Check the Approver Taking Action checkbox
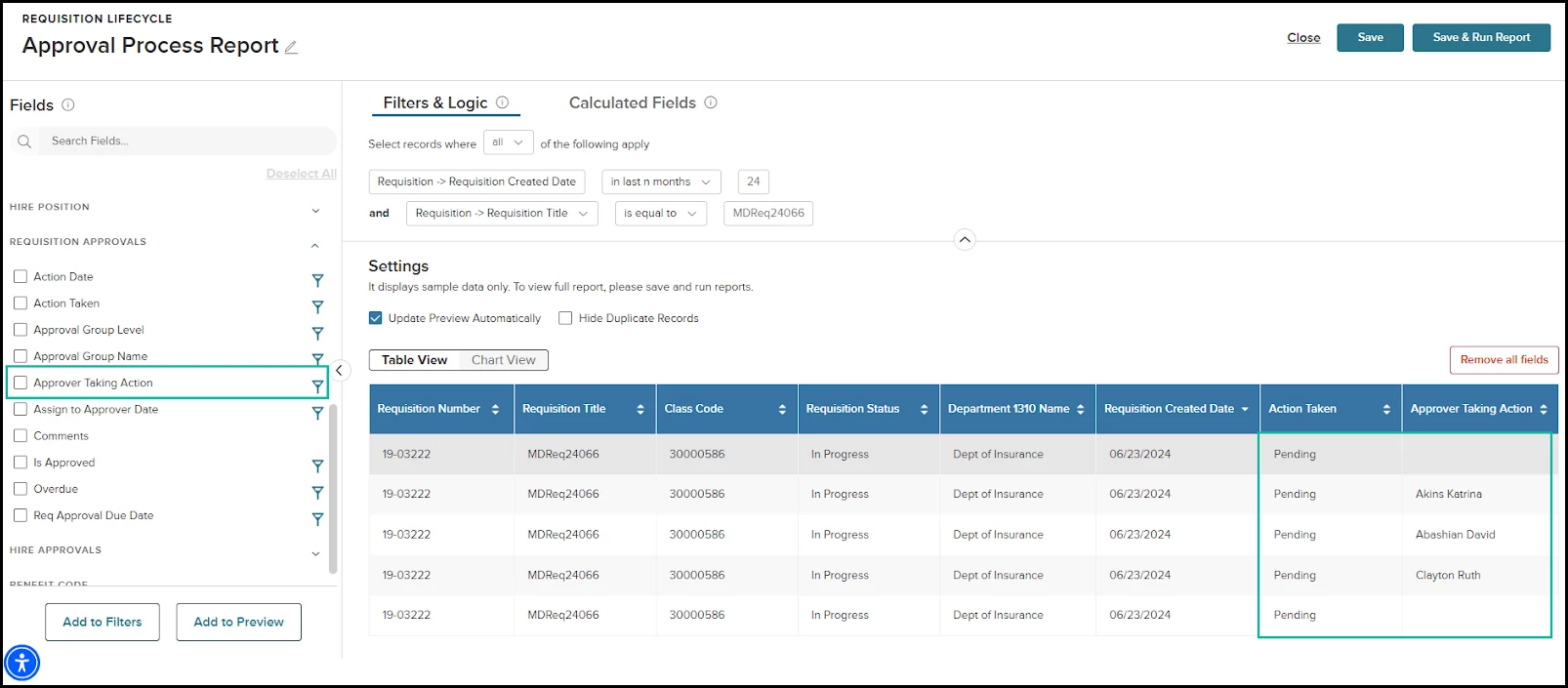The height and width of the screenshot is (688, 1568). (x=21, y=383)
